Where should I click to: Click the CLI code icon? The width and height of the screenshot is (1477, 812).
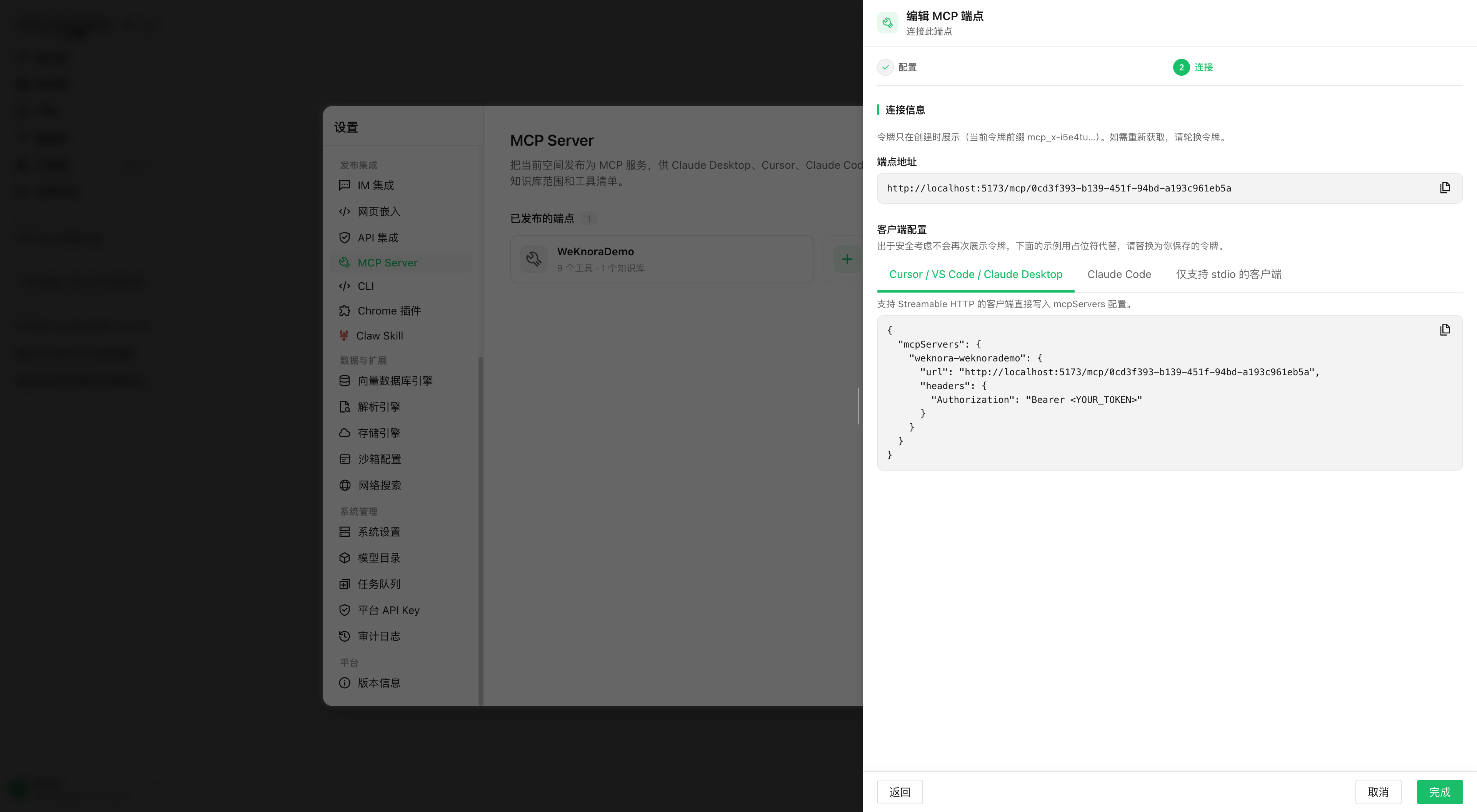click(345, 286)
